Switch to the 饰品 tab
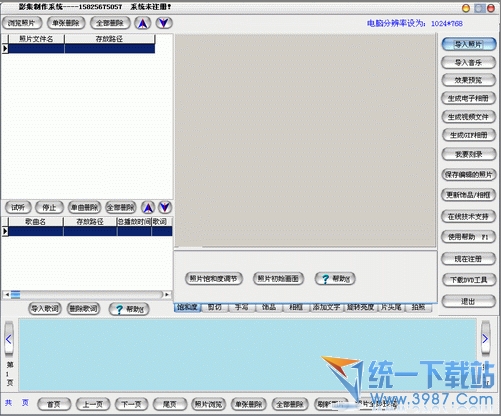Image resolution: width=501 pixels, height=416 pixels. pyautogui.click(x=269, y=307)
